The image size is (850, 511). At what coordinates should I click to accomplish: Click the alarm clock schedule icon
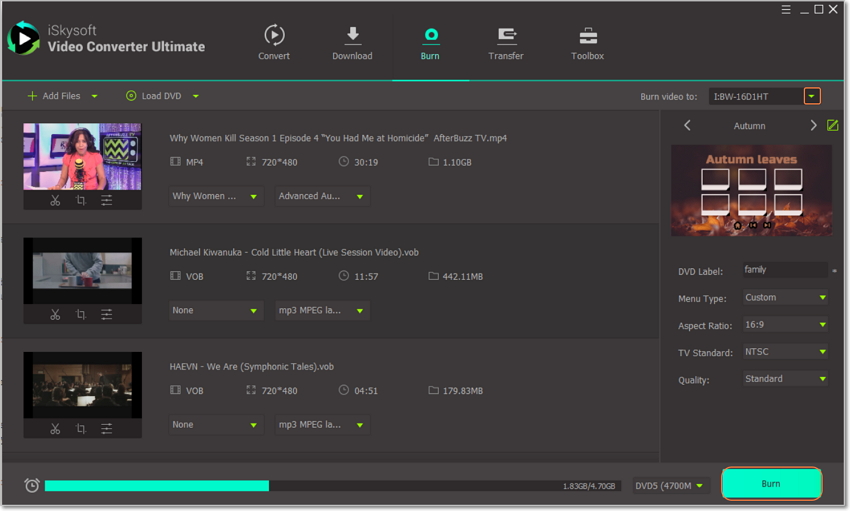(x=32, y=485)
